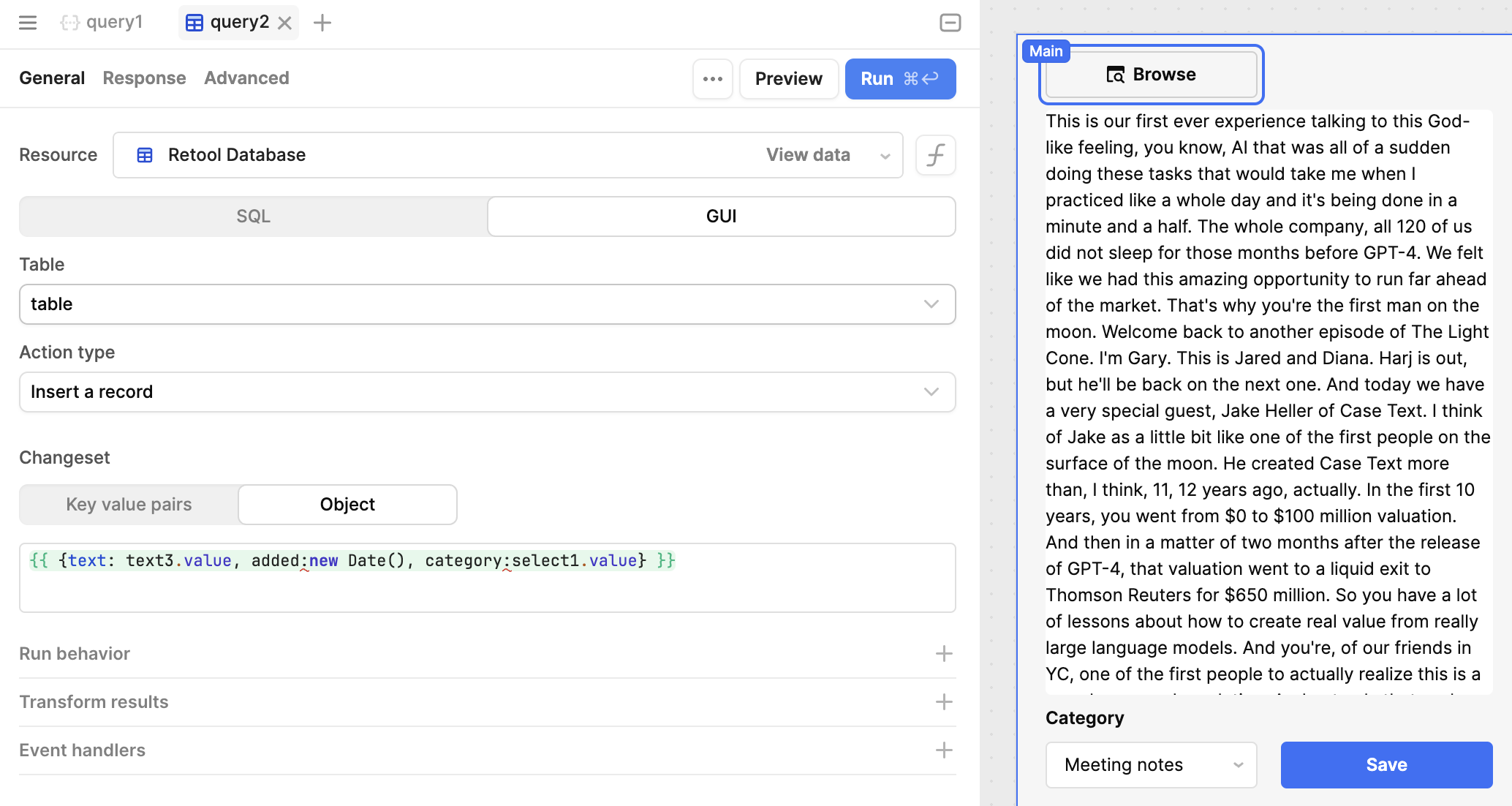Click the function fx resource icon
1512x806 pixels.
point(935,155)
